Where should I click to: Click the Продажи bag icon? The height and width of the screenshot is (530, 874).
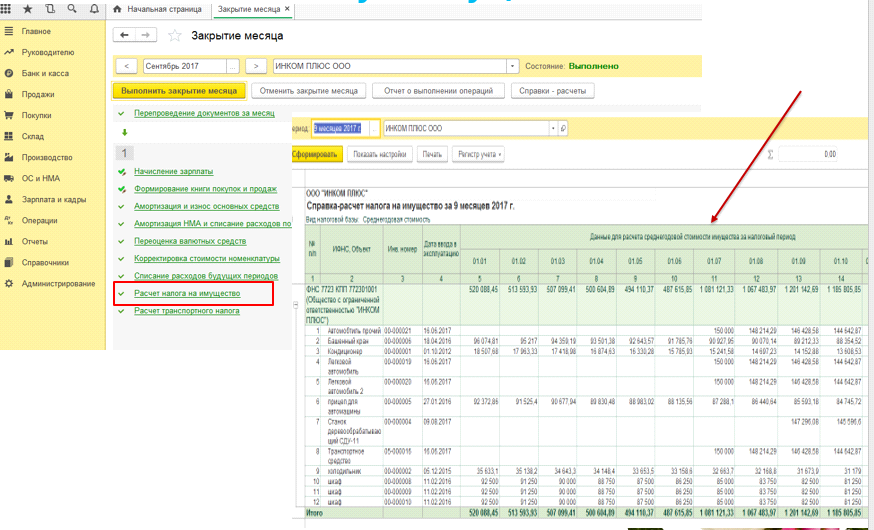pos(9,94)
